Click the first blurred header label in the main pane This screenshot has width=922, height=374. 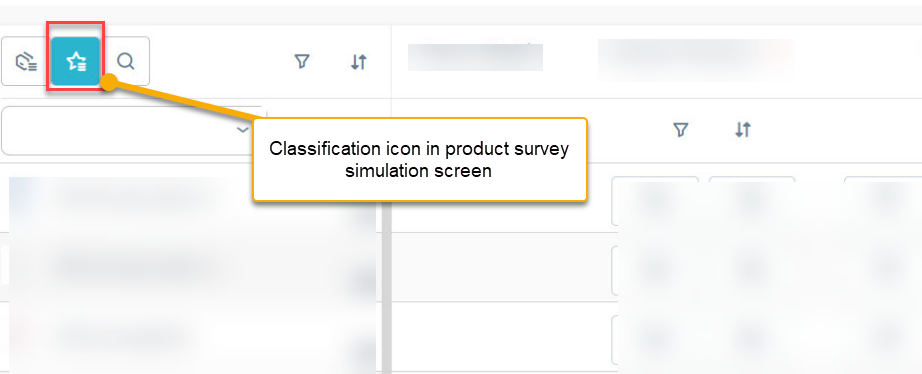[475, 57]
